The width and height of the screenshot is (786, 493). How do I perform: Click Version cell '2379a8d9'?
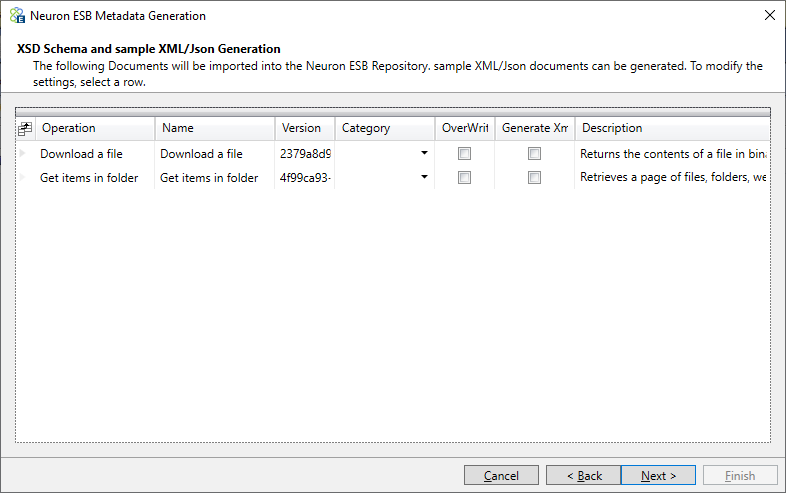(x=305, y=153)
